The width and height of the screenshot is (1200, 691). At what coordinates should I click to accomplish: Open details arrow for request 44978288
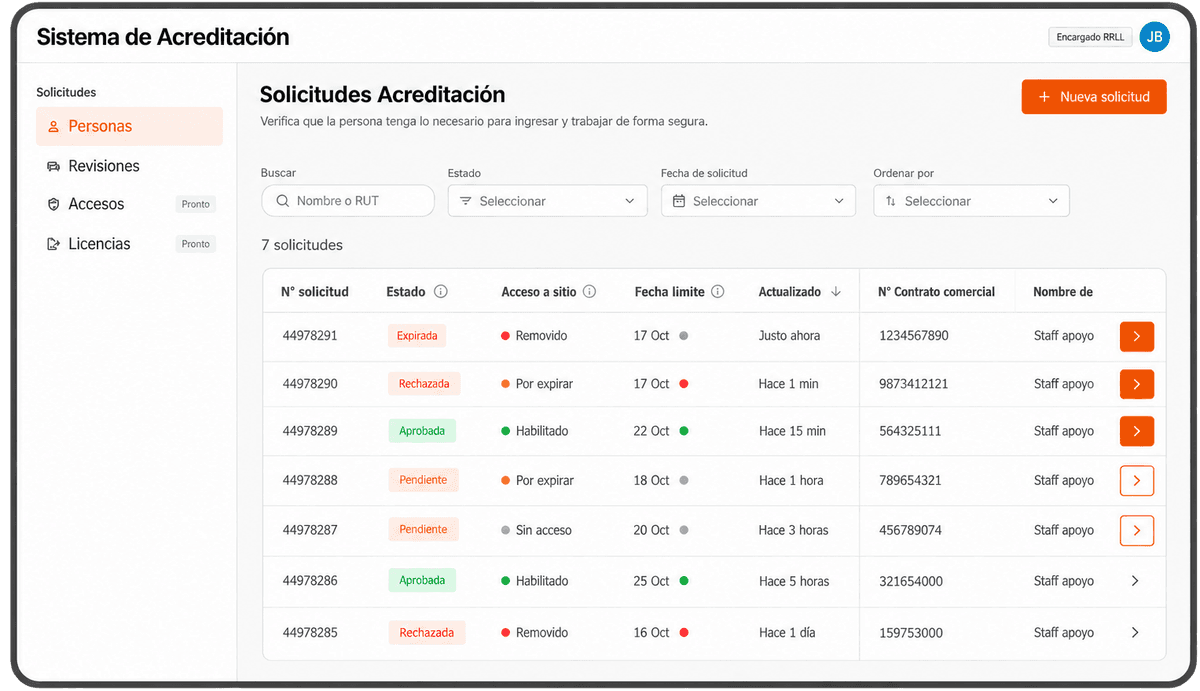tap(1136, 480)
